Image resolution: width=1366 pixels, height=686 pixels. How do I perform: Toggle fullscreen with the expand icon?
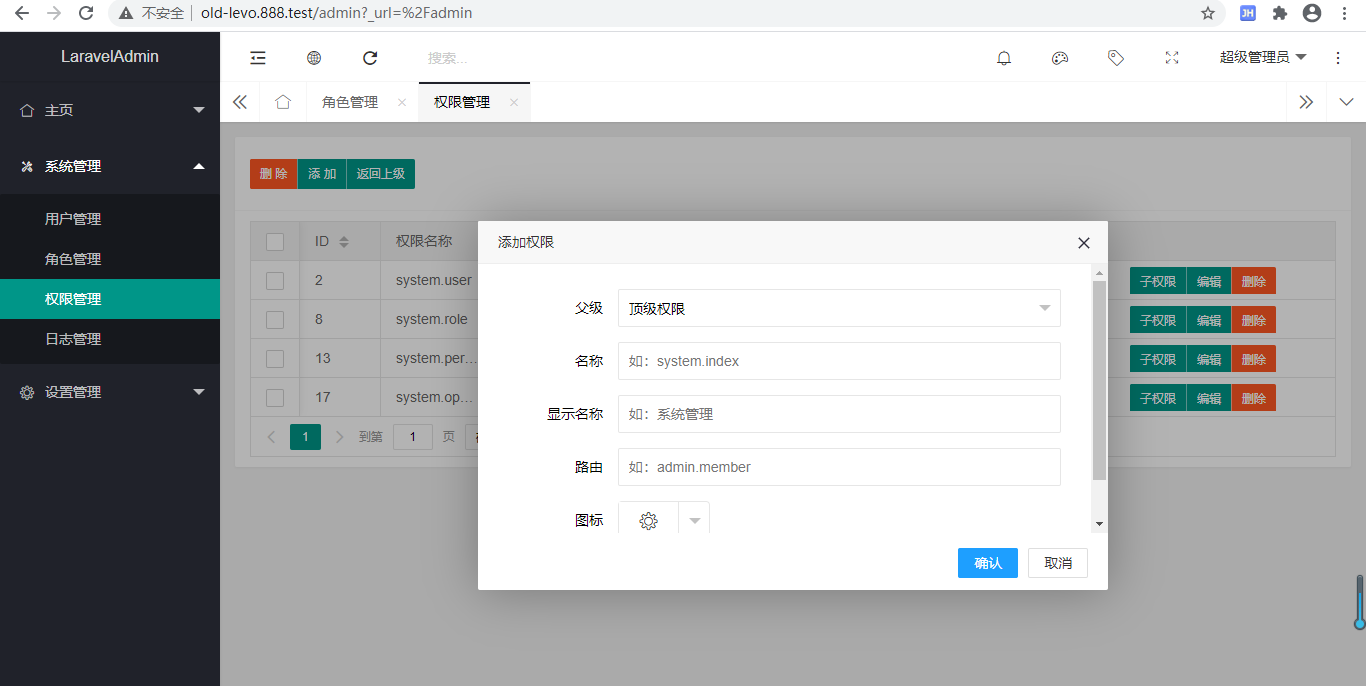point(1172,58)
